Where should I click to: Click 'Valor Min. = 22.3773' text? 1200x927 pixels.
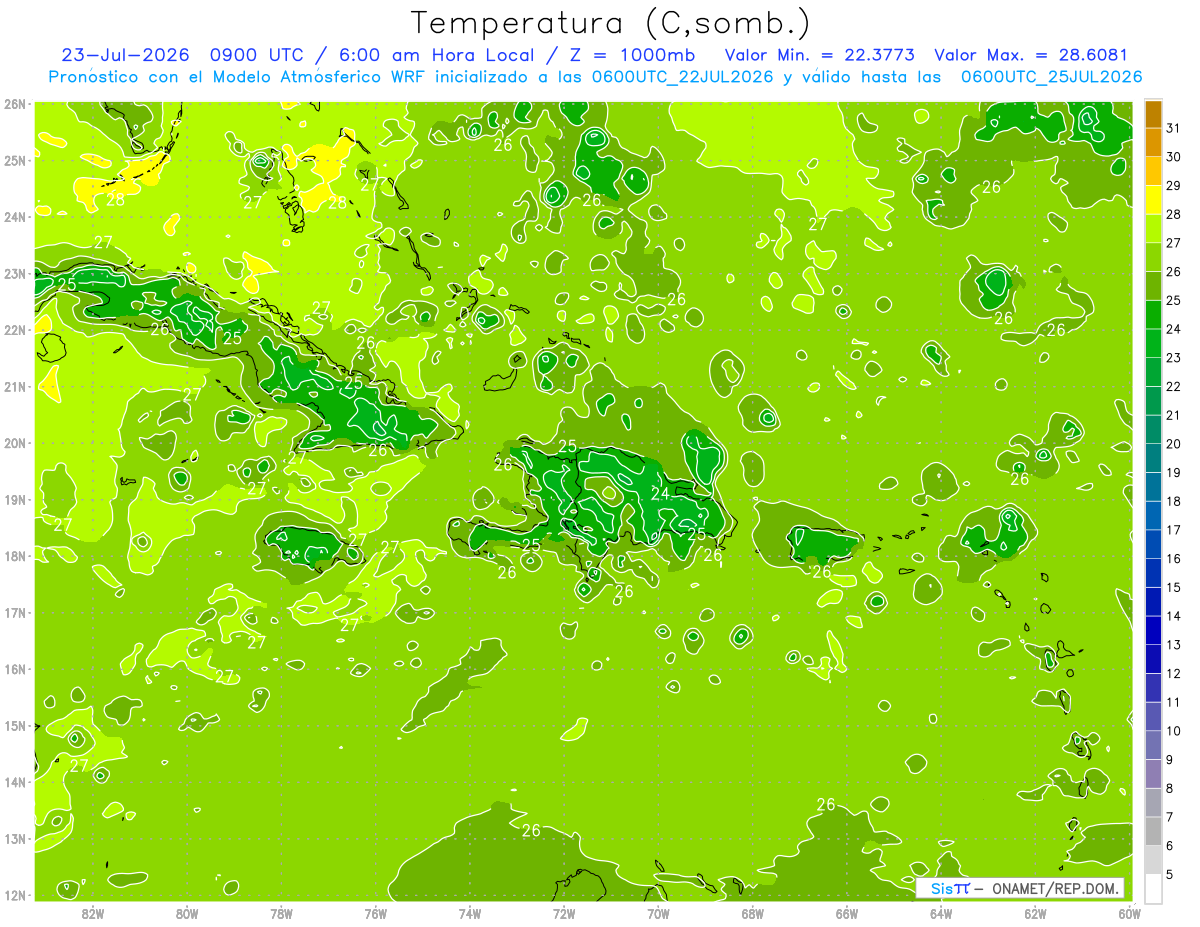point(820,55)
